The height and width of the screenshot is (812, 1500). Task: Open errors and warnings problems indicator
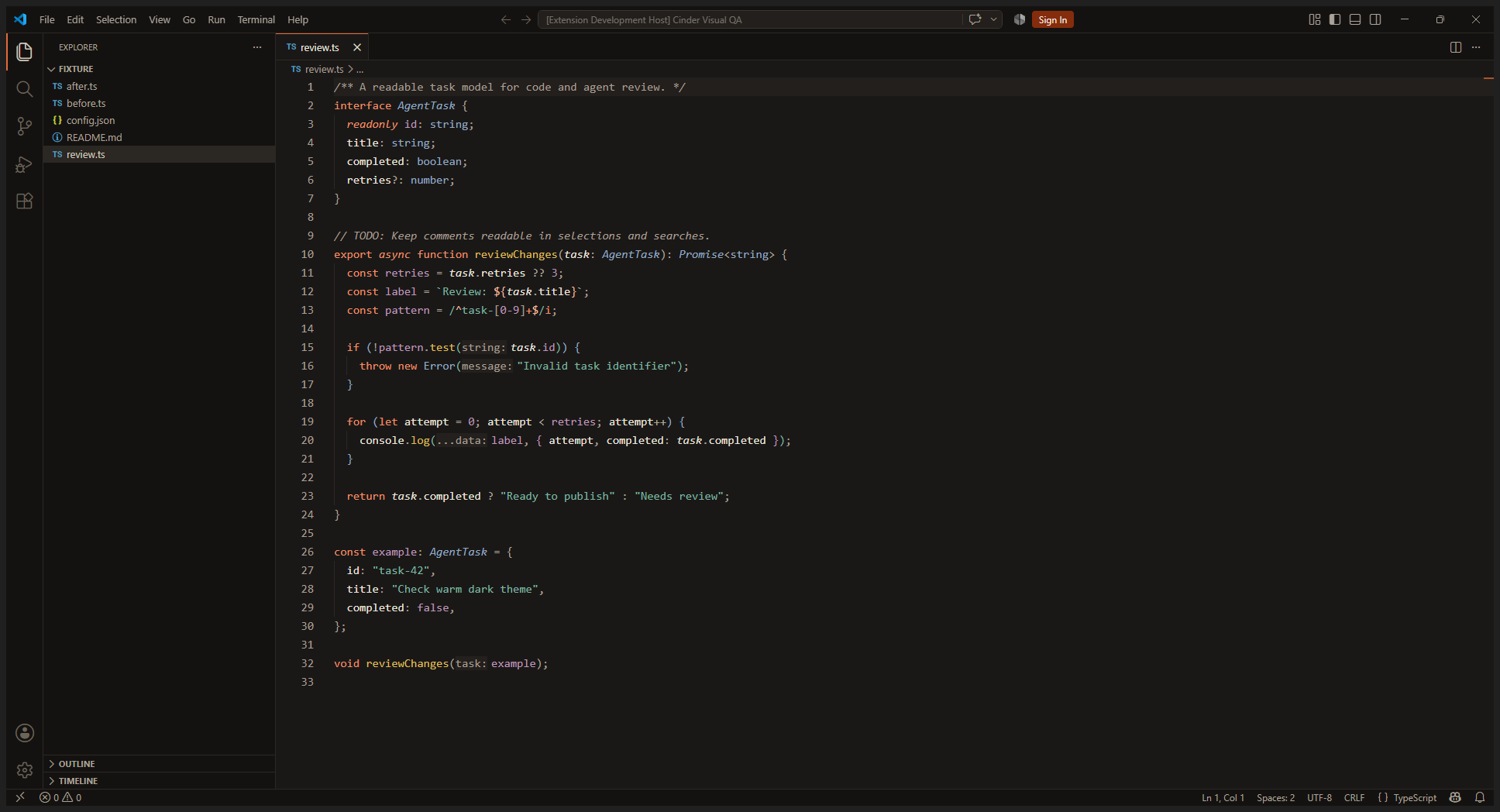60,797
